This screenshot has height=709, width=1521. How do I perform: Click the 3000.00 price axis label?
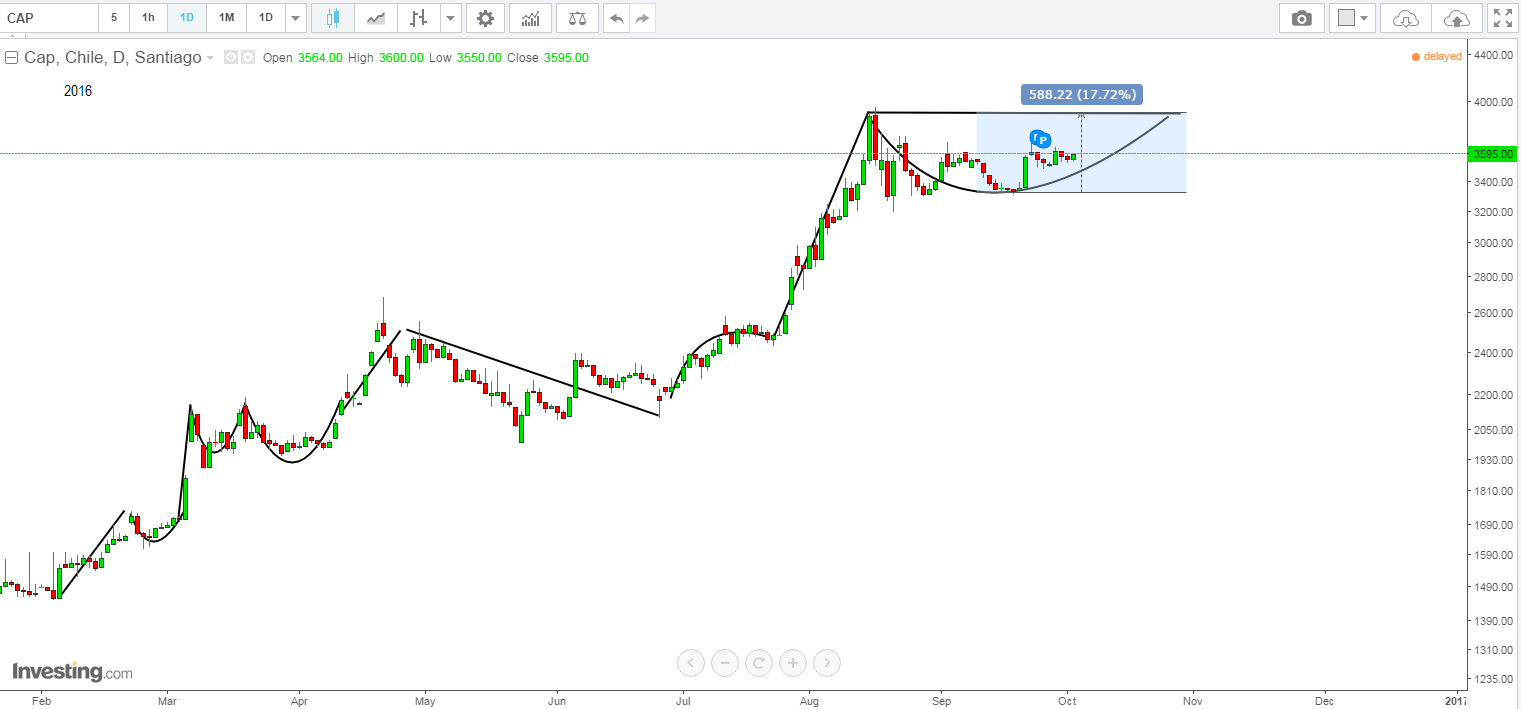1492,243
